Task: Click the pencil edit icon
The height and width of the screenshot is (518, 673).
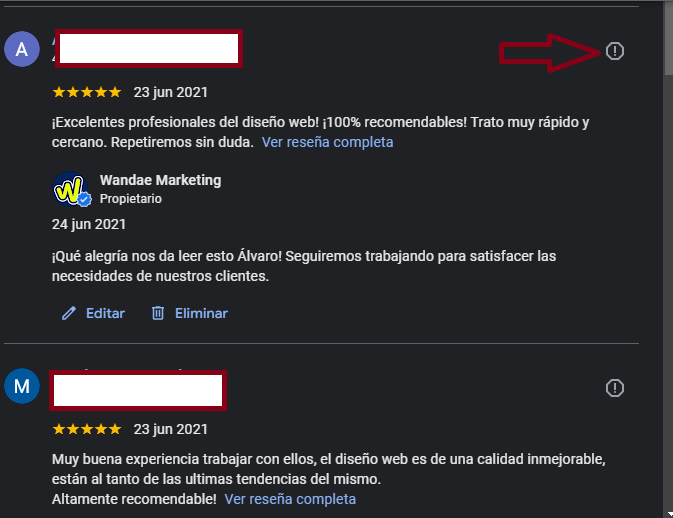Action: pos(69,313)
